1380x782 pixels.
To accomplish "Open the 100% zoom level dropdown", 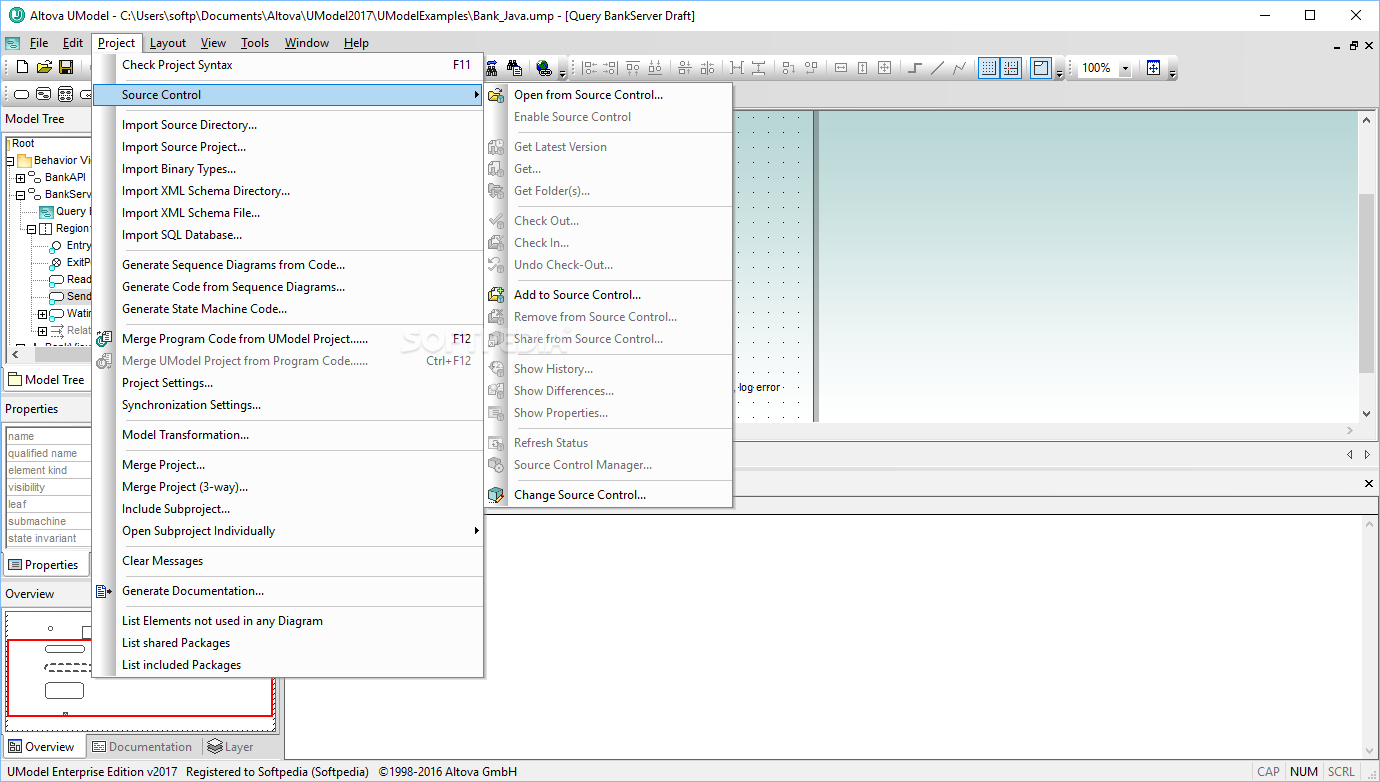I will 1125,68.
